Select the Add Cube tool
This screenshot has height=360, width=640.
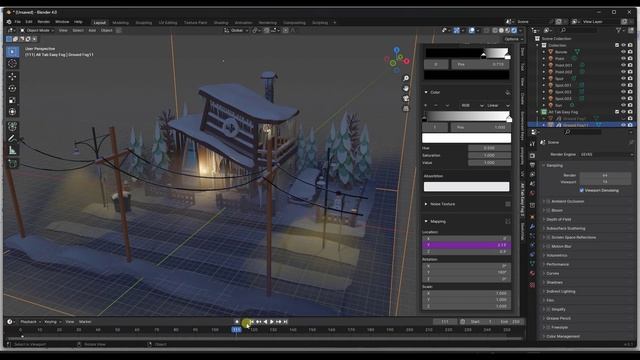click(x=13, y=164)
